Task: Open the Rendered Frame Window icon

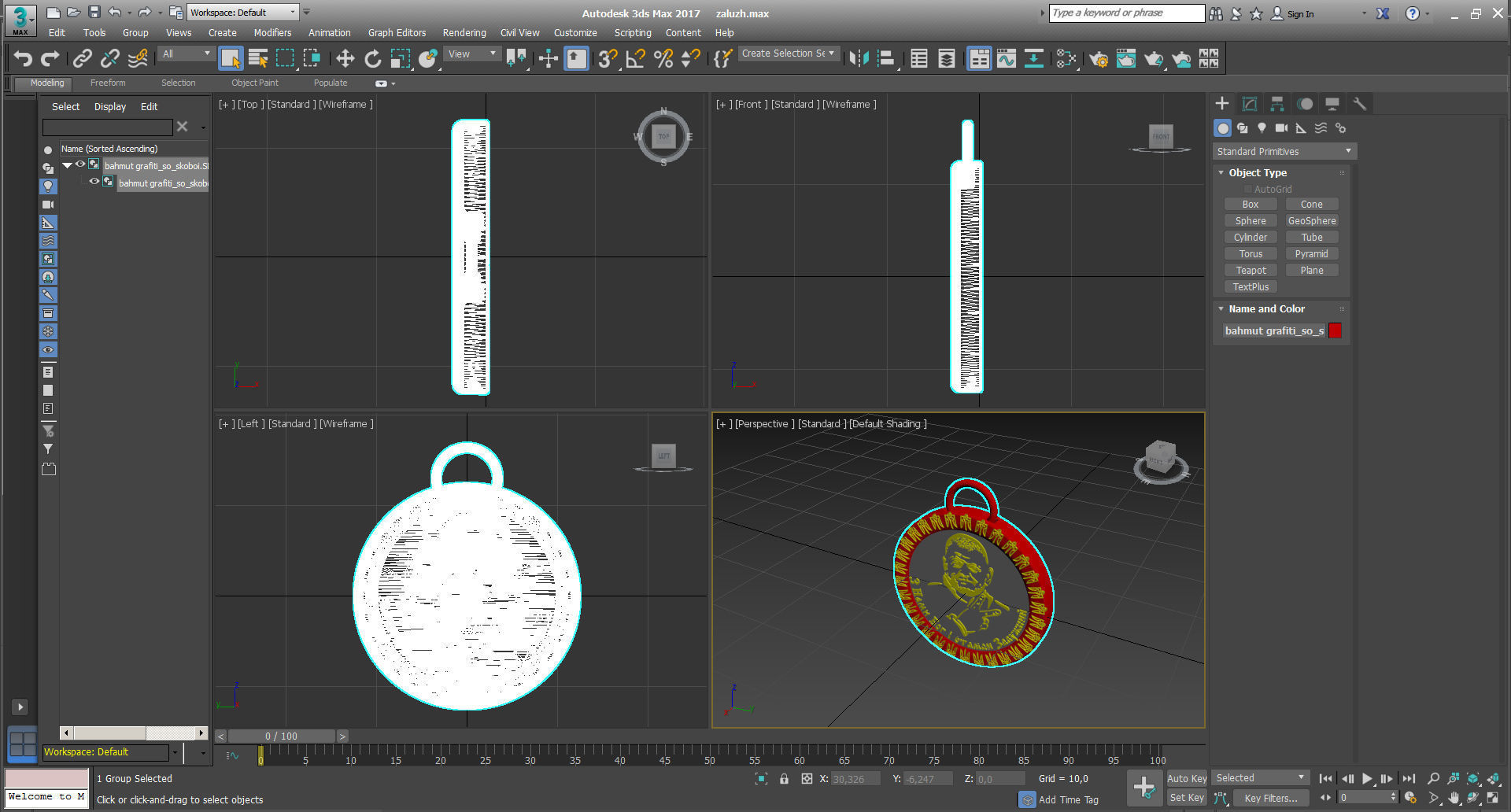Action: tap(1126, 58)
